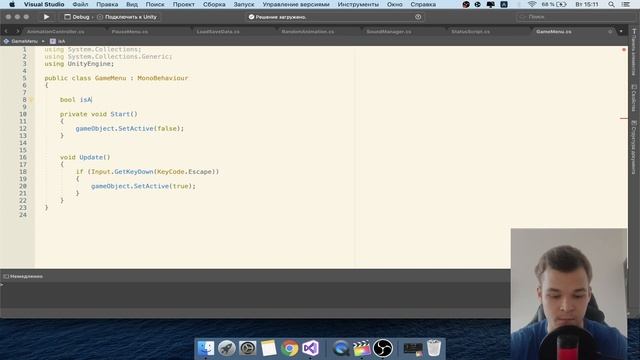Click the lightbulb marker on line 8
Viewport: 640px width, 360px height.
click(31, 100)
